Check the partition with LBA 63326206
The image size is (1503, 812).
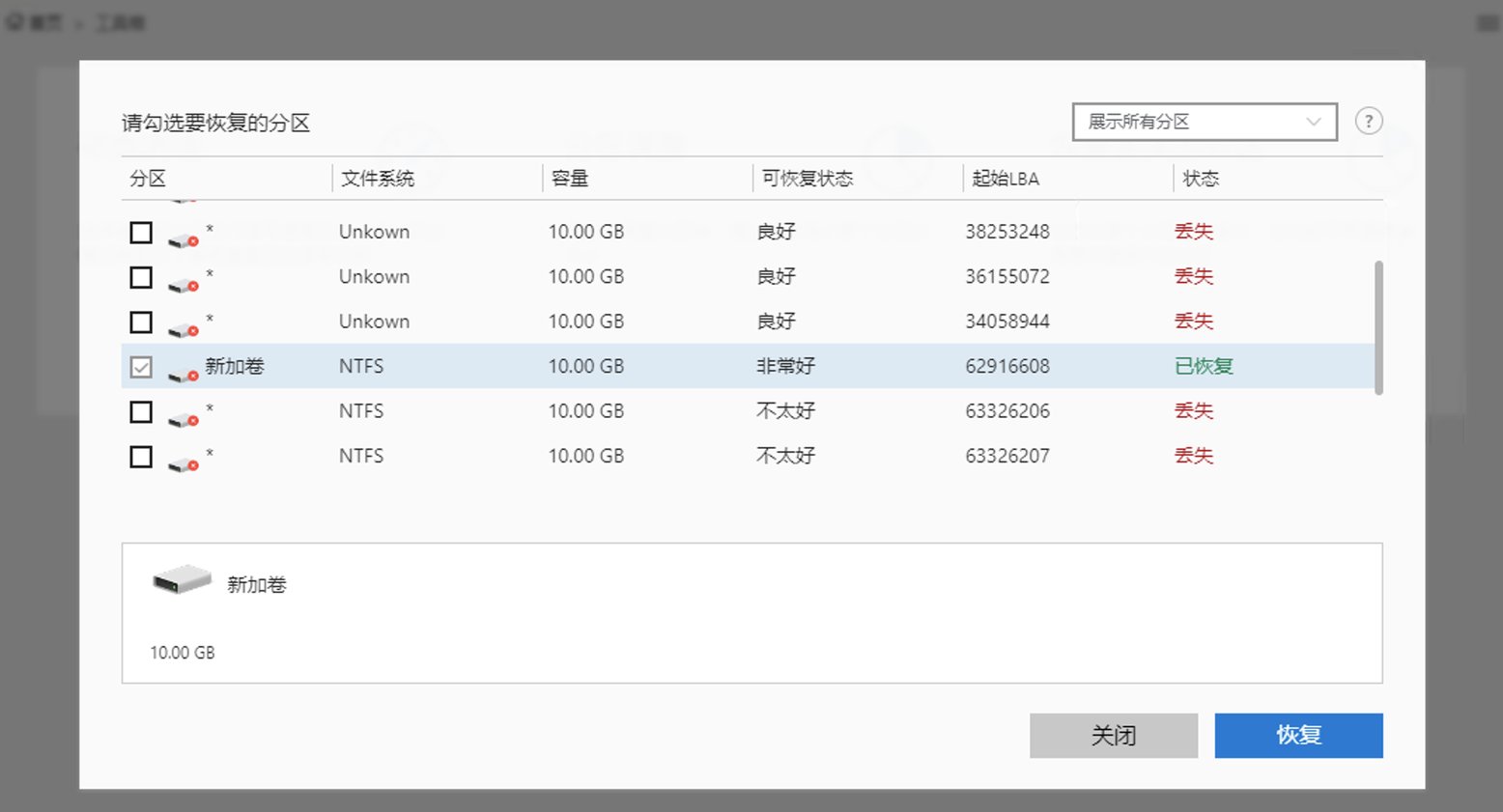click(141, 412)
